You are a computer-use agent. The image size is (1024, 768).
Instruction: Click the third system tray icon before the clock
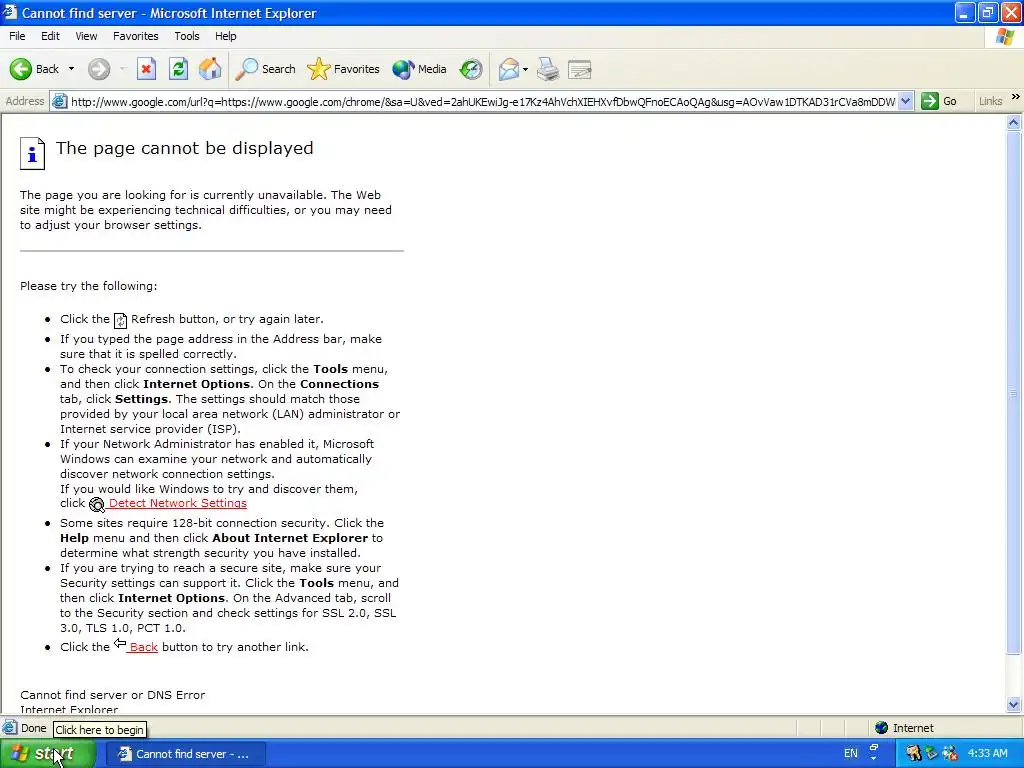[x=950, y=754]
